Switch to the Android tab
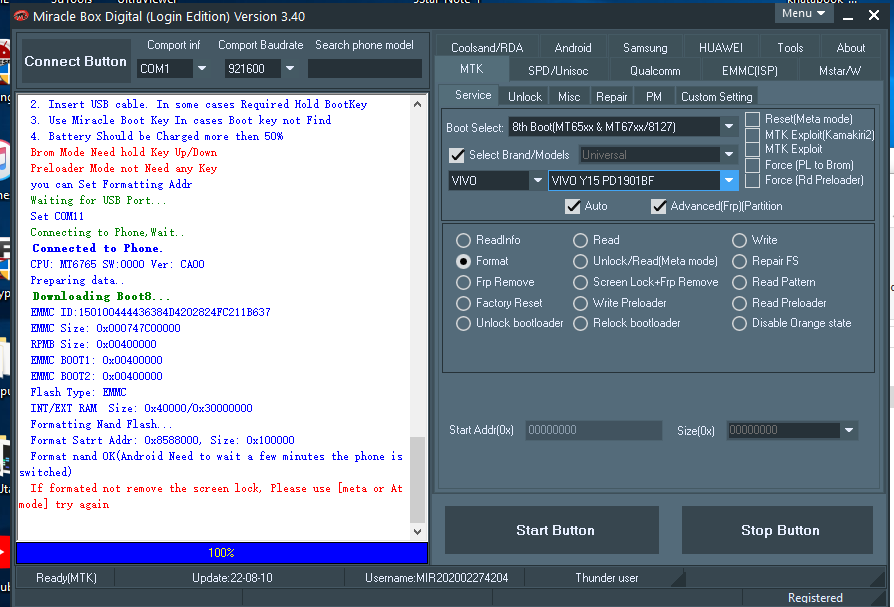Image resolution: width=894 pixels, height=607 pixels. tap(573, 48)
